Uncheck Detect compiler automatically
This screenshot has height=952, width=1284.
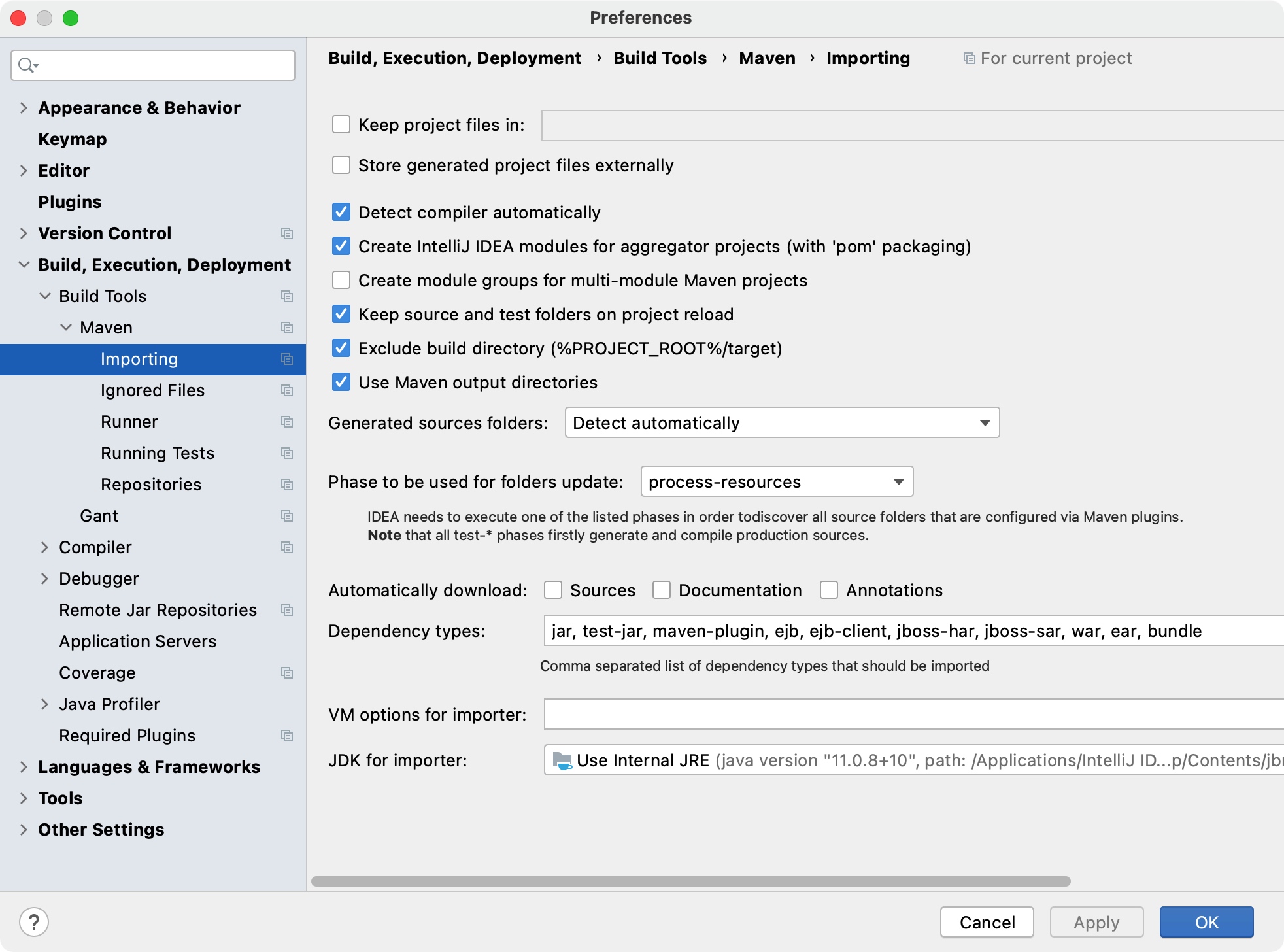[341, 212]
